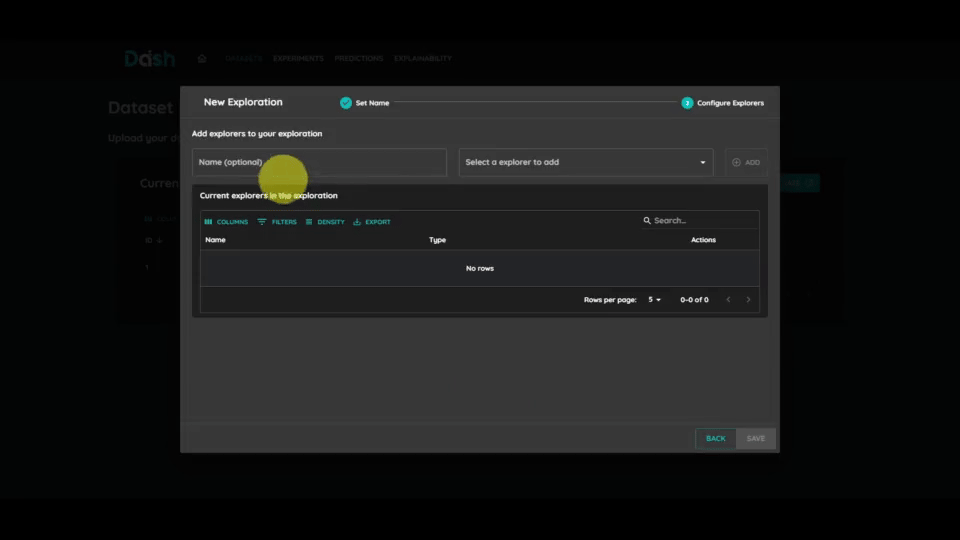This screenshot has width=960, height=540.
Task: Select the Set Name step
Action: click(365, 103)
